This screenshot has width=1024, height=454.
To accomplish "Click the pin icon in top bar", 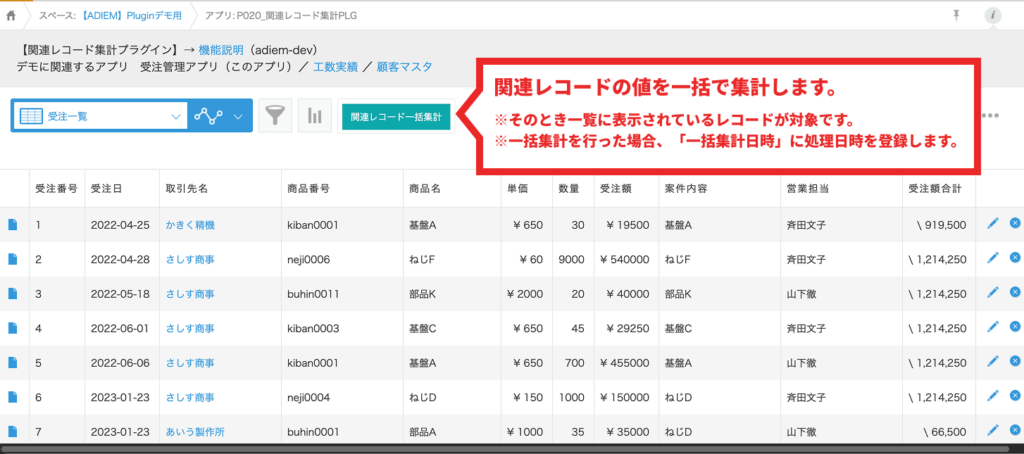I will click(957, 15).
